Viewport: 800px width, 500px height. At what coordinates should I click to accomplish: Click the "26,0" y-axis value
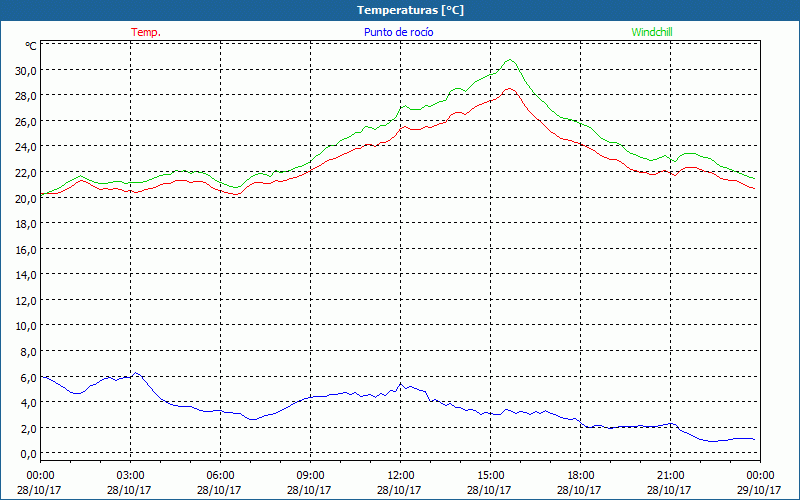pos(26,121)
